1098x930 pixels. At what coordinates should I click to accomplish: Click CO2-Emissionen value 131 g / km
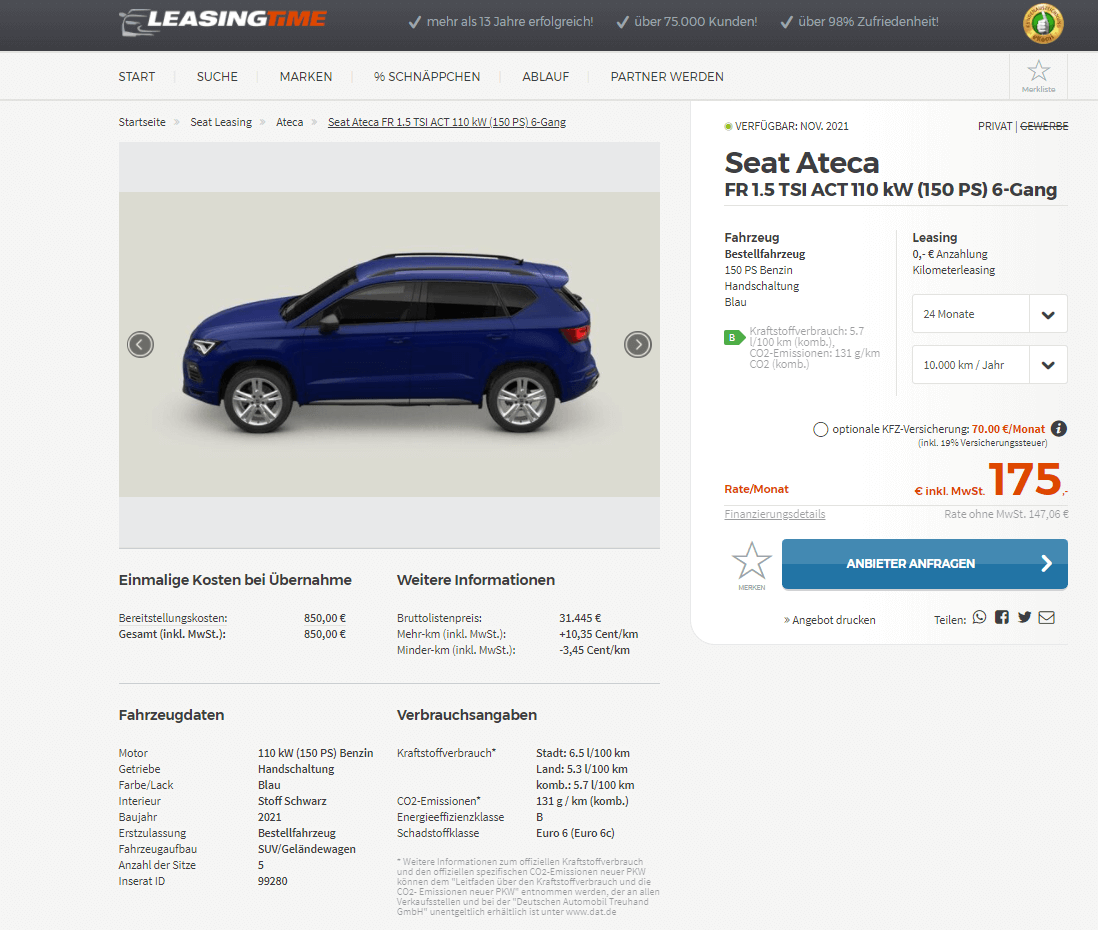583,800
